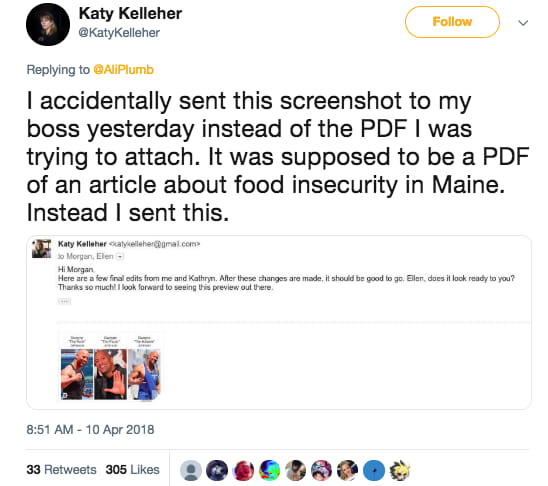Expand the recipients dropdown next to Ellen
548x486 pixels.
click(x=120, y=256)
